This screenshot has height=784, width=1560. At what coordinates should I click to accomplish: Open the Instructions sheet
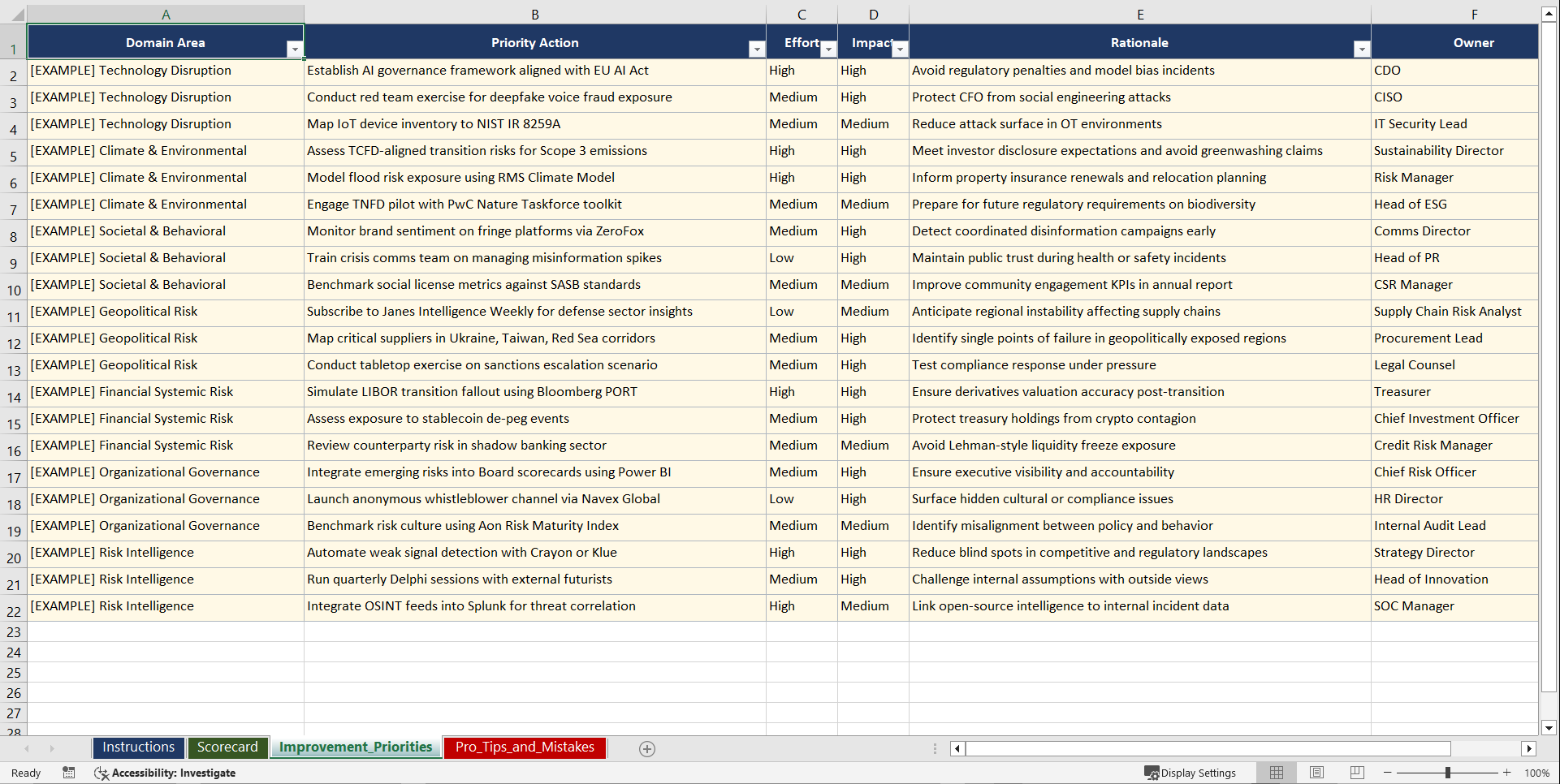coord(138,747)
